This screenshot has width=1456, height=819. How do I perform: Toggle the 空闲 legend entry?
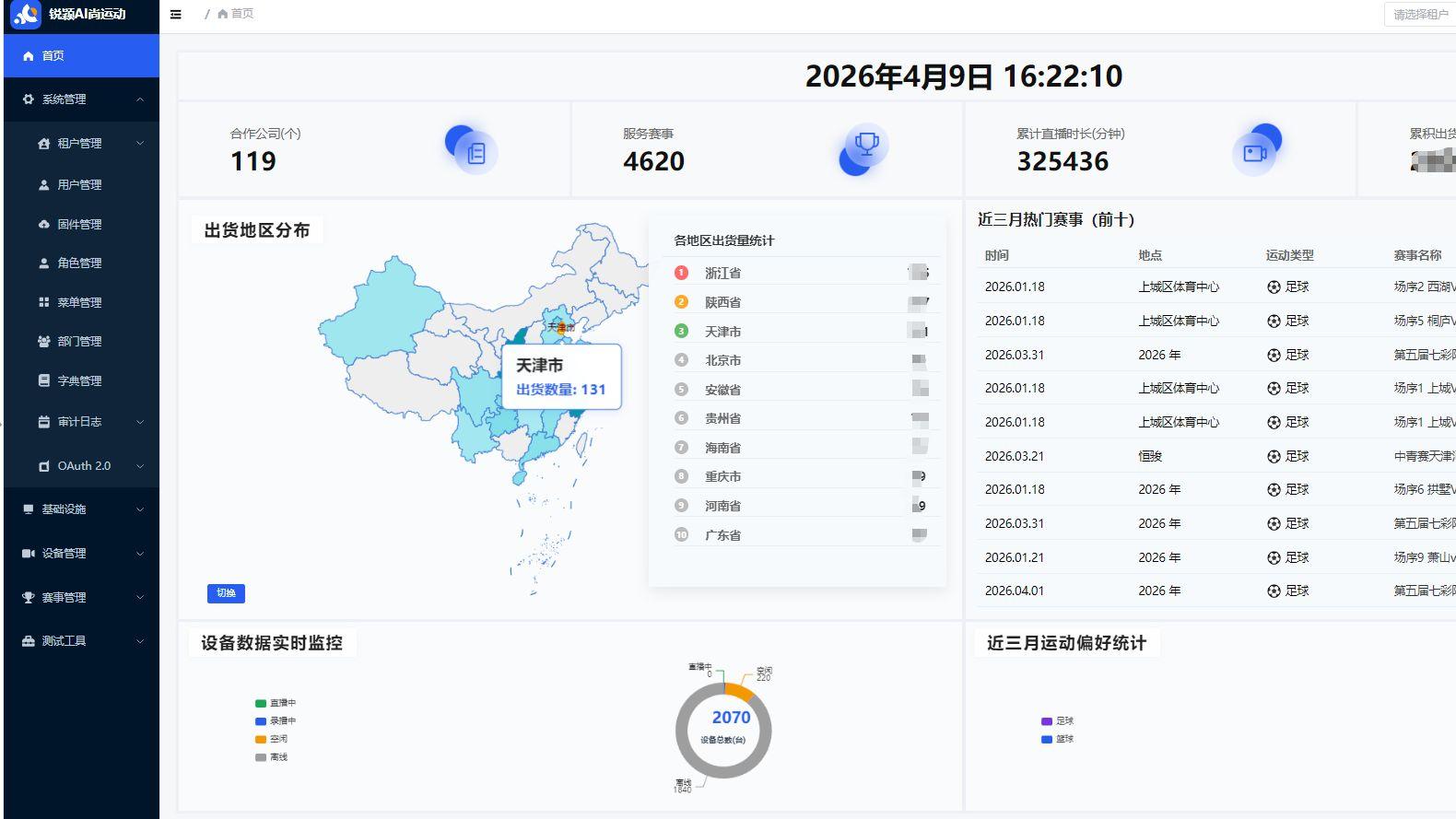[x=272, y=739]
